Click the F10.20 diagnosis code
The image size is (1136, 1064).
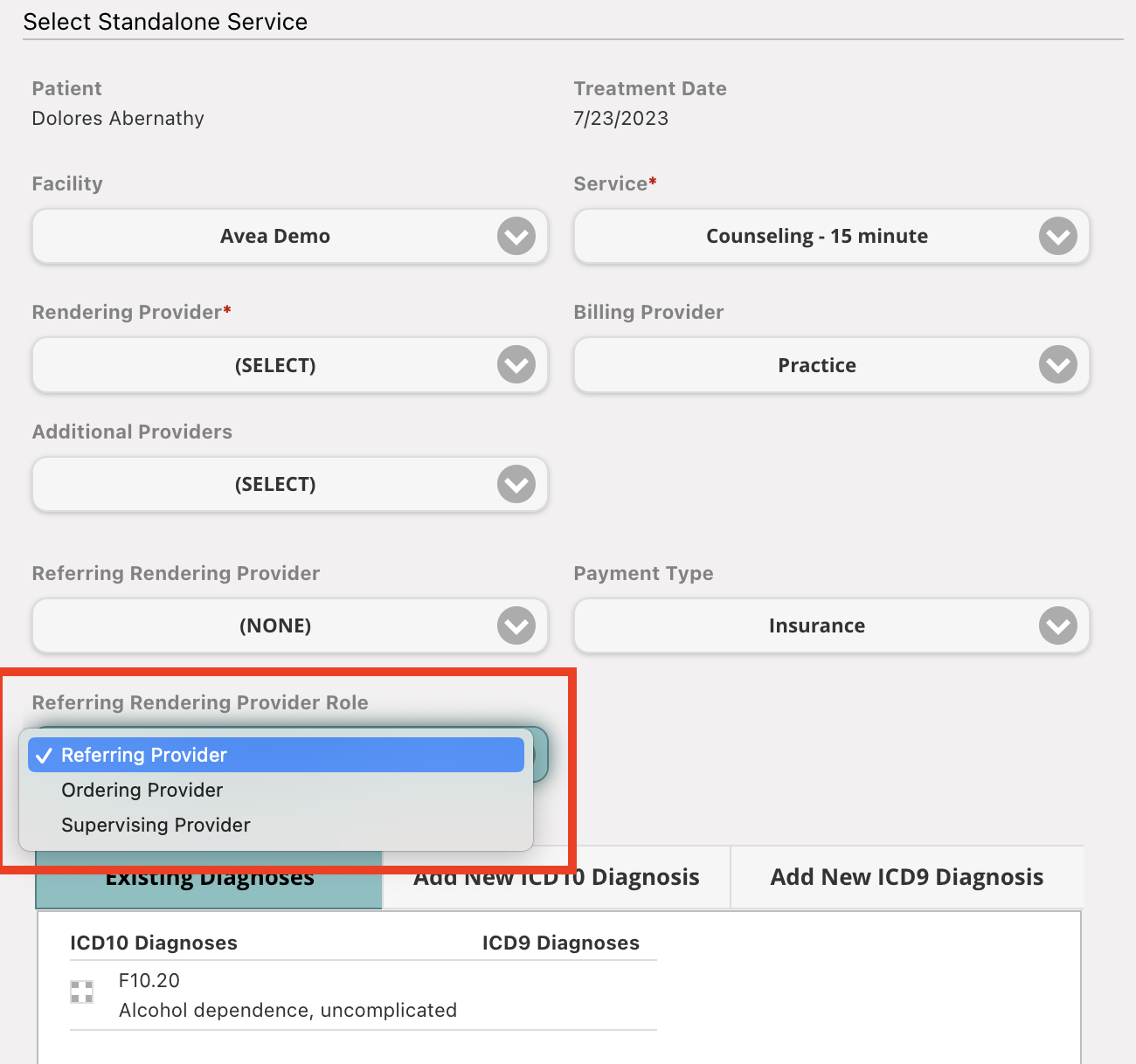pyautogui.click(x=149, y=980)
